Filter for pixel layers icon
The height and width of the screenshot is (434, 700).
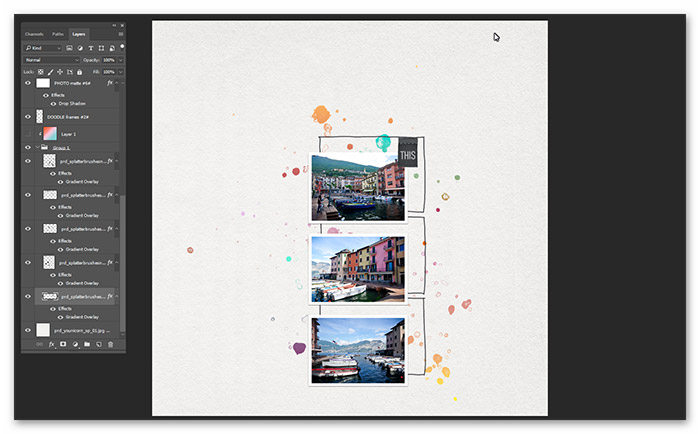click(69, 48)
